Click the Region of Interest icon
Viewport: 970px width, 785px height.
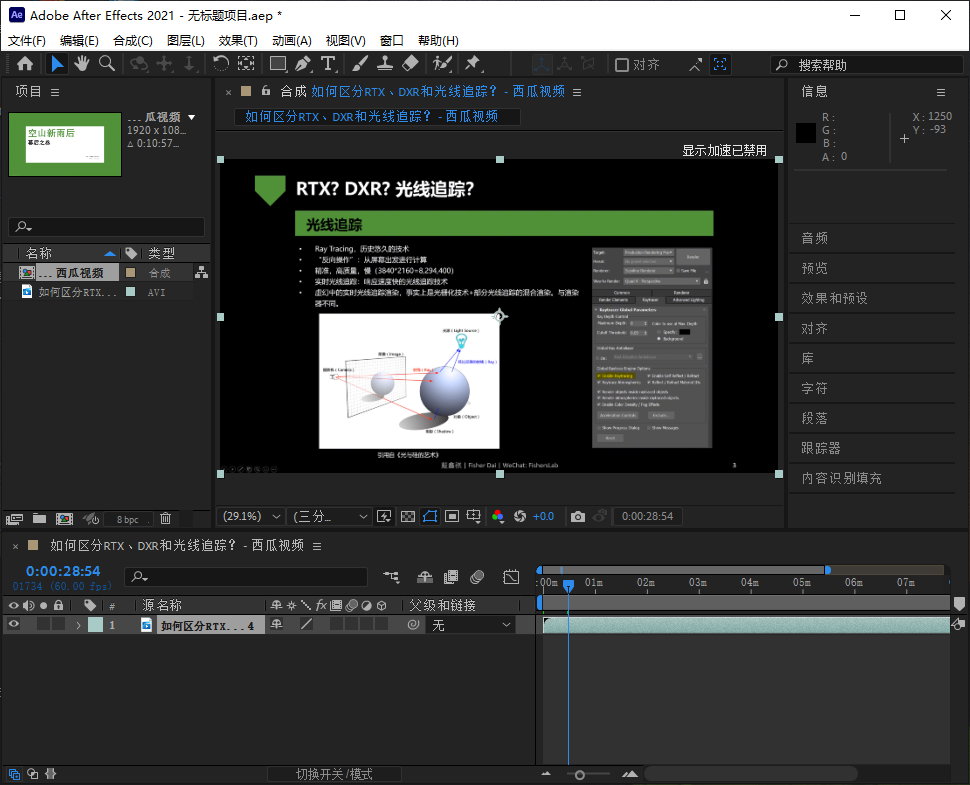coord(452,517)
